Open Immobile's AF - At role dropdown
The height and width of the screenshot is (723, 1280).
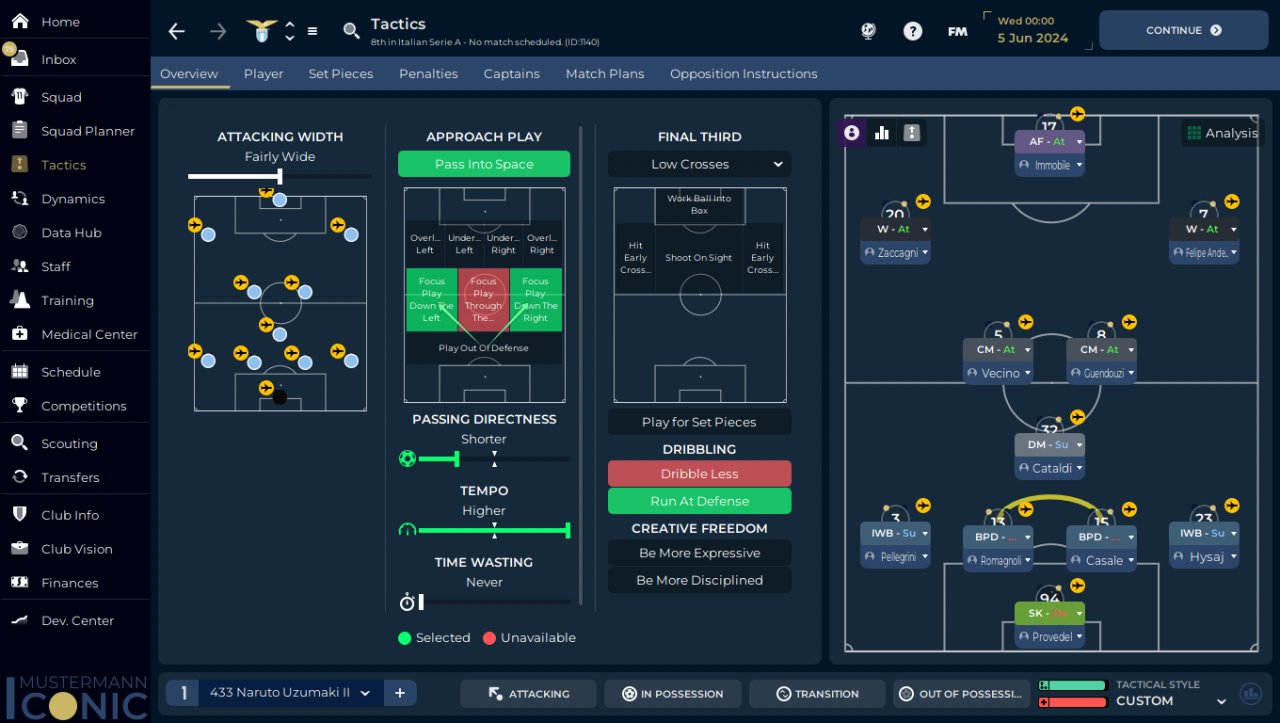point(1049,142)
